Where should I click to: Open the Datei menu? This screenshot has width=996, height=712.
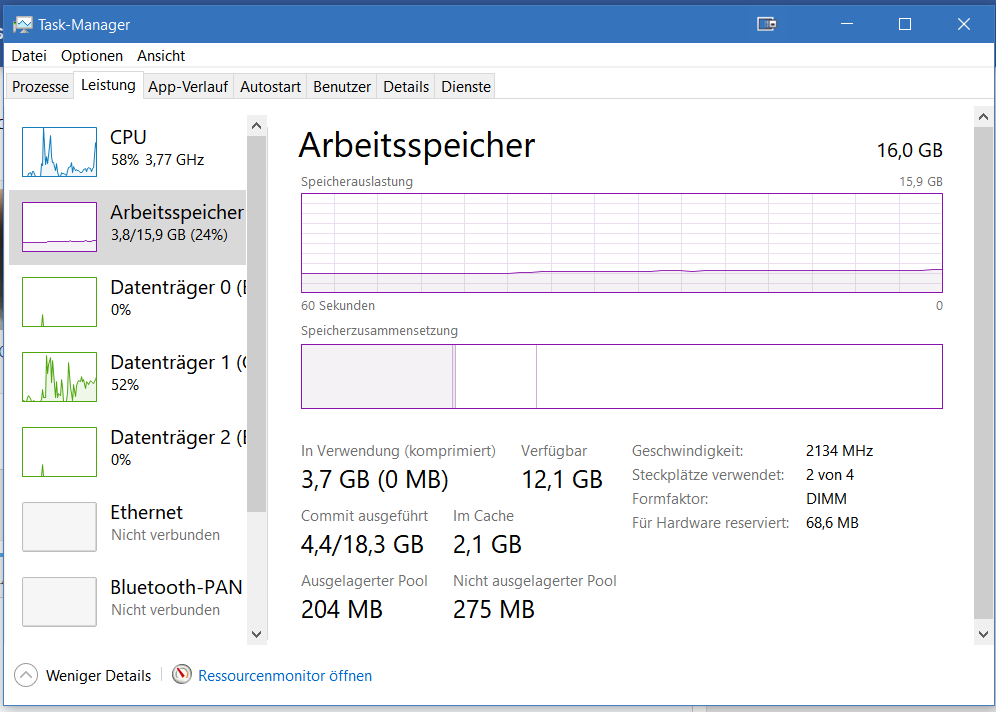click(29, 56)
